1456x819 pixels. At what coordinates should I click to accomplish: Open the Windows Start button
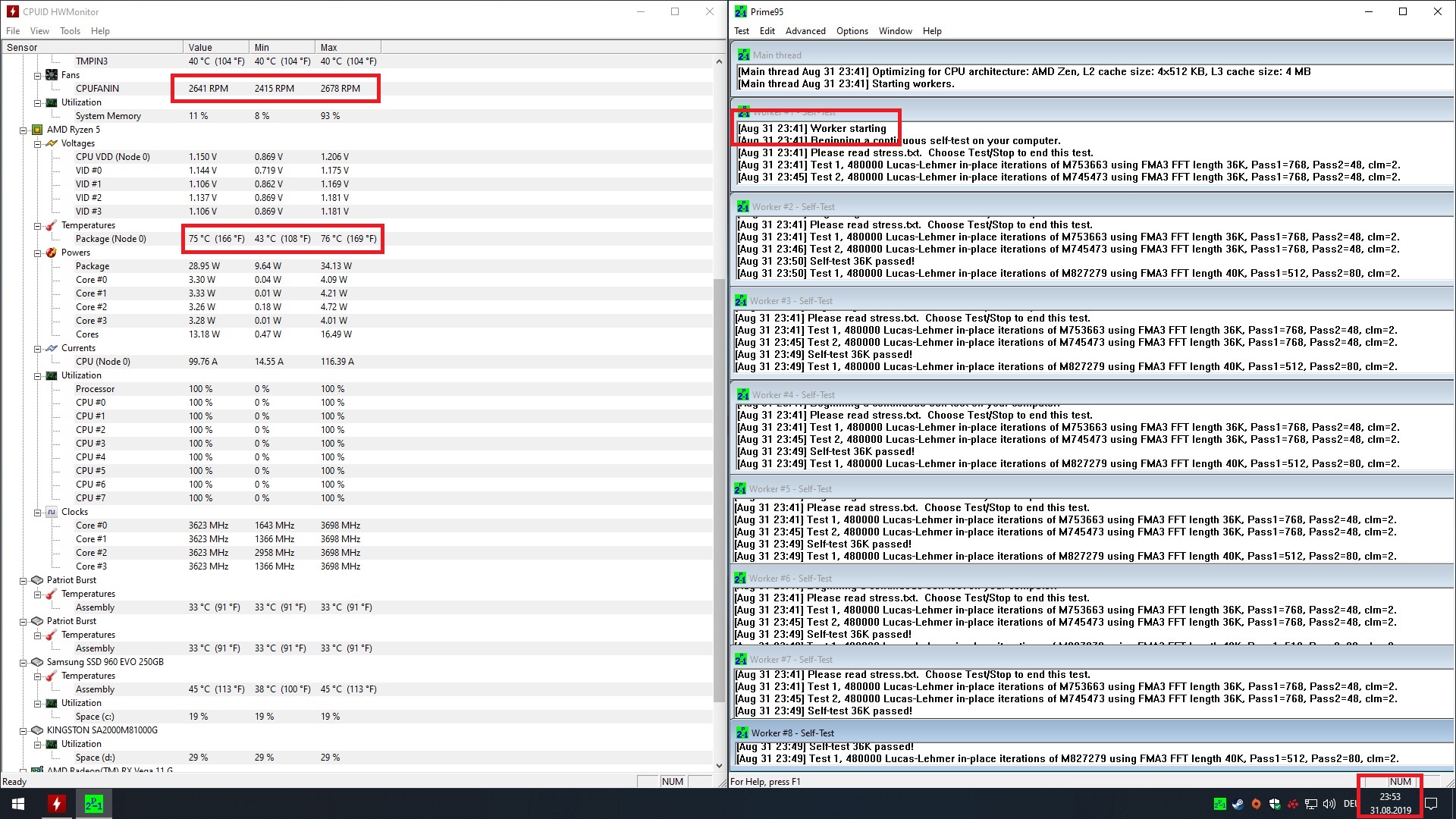click(18, 804)
